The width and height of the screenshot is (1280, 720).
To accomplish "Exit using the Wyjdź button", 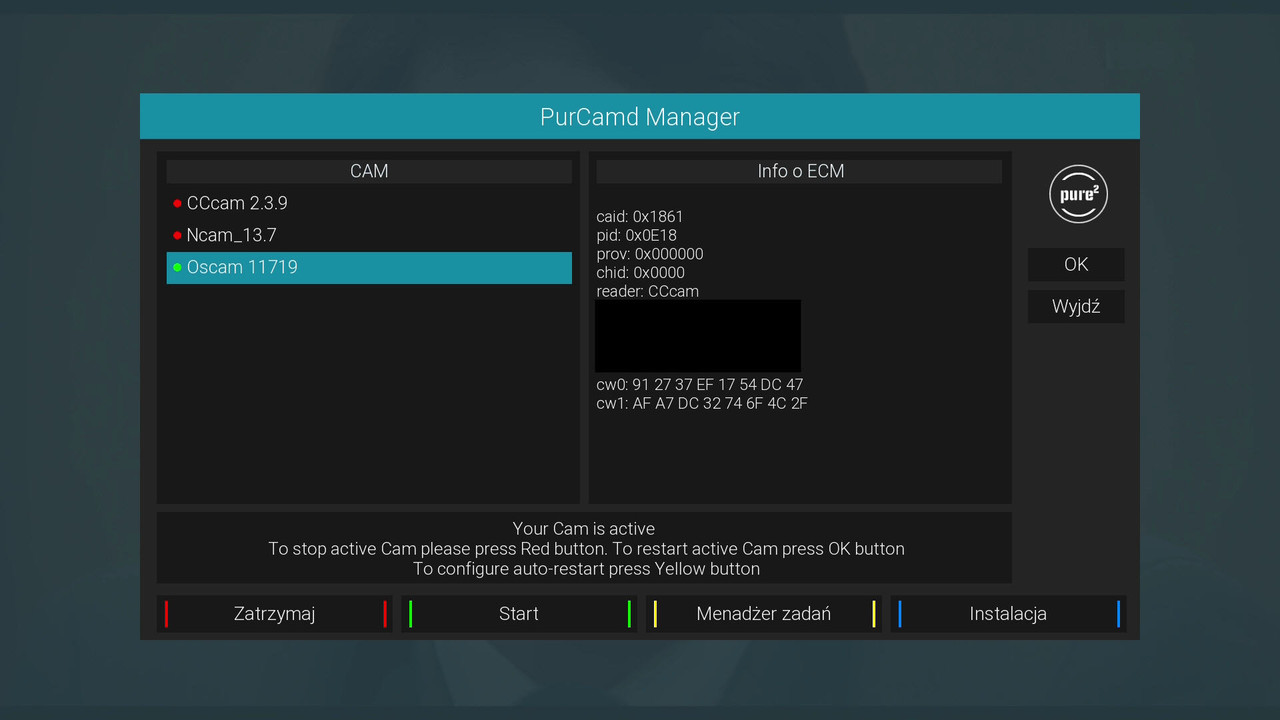I will coord(1076,306).
